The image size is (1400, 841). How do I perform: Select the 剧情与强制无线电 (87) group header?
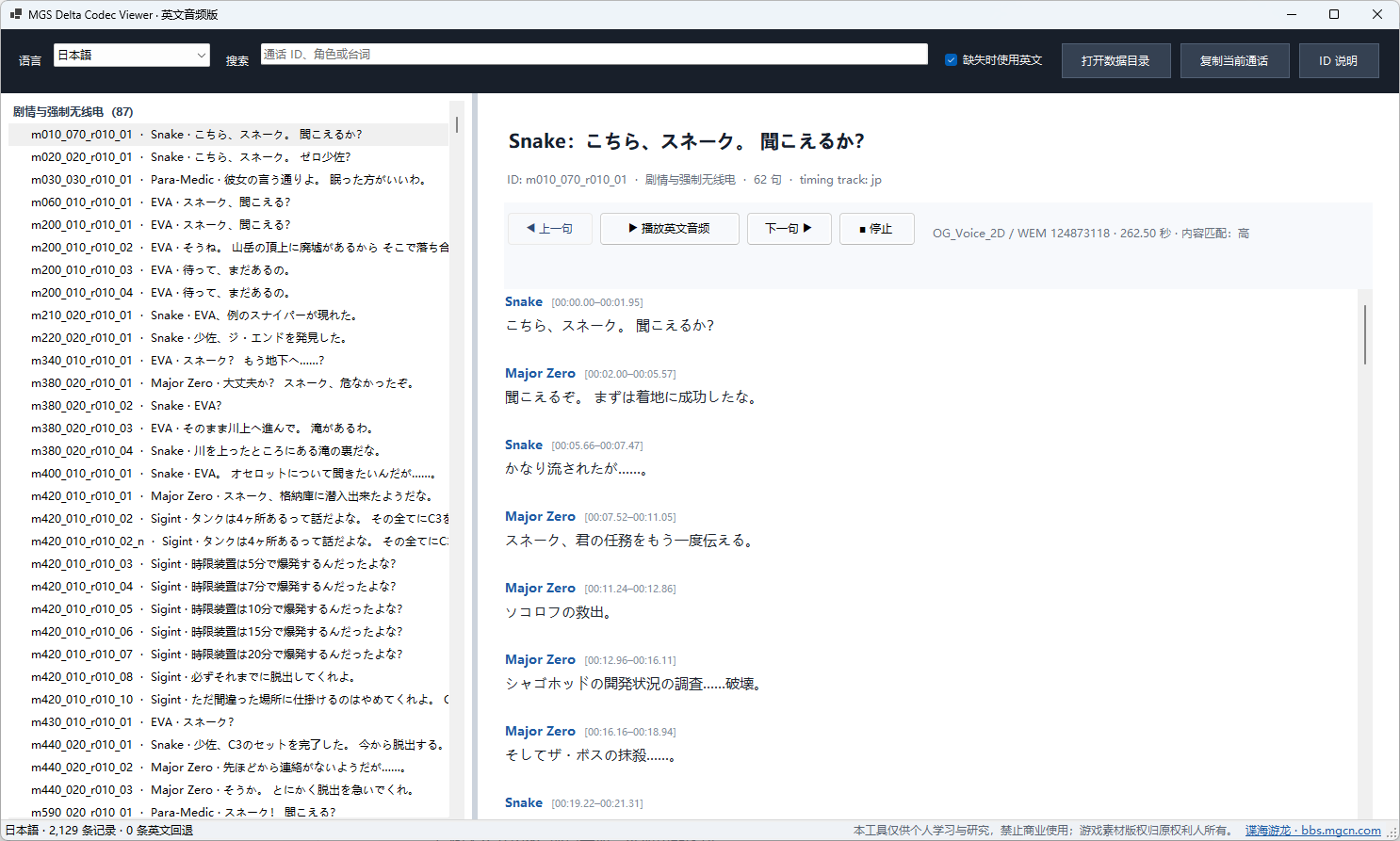tap(73, 111)
